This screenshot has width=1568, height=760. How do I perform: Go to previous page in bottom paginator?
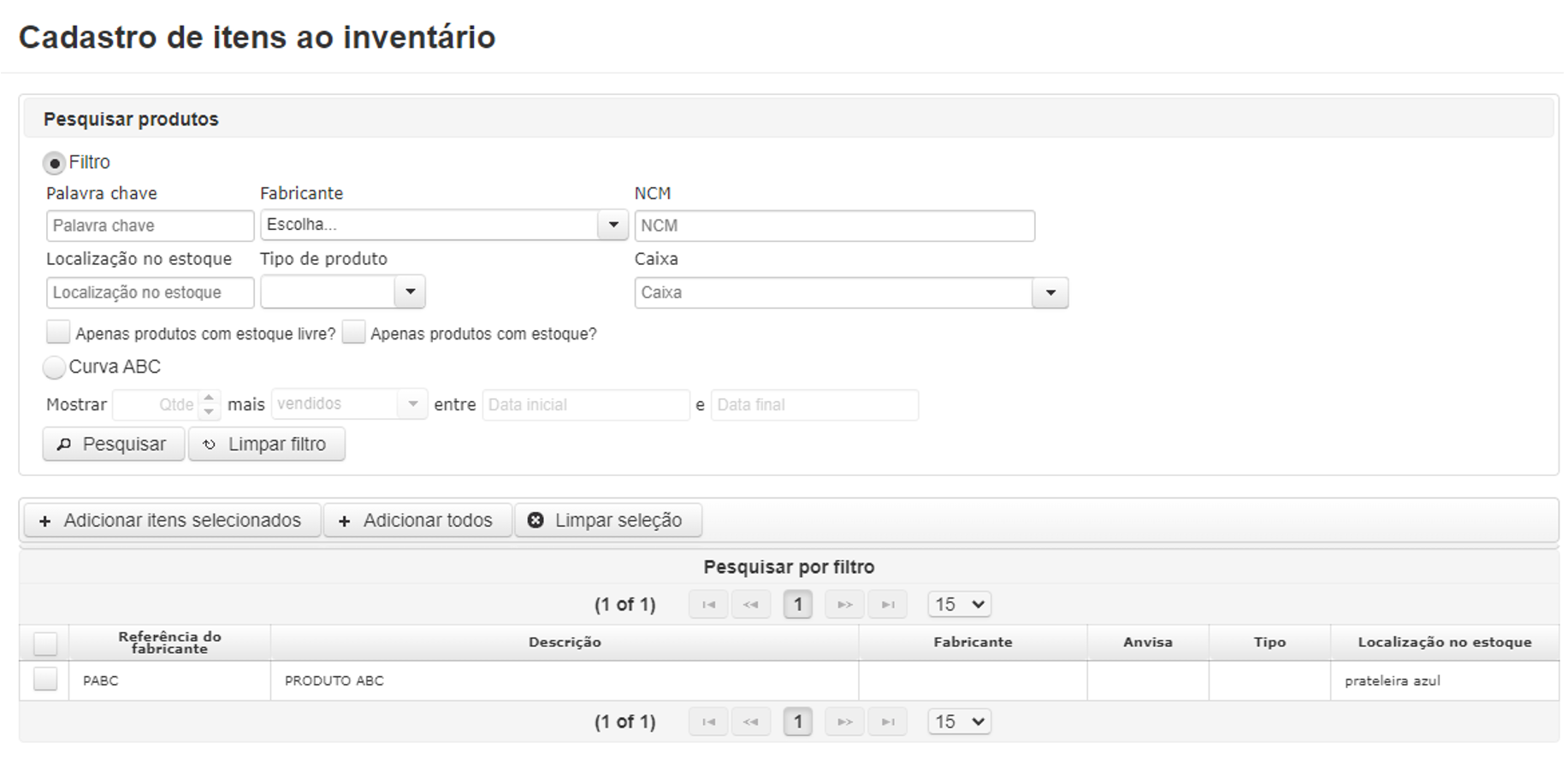750,722
